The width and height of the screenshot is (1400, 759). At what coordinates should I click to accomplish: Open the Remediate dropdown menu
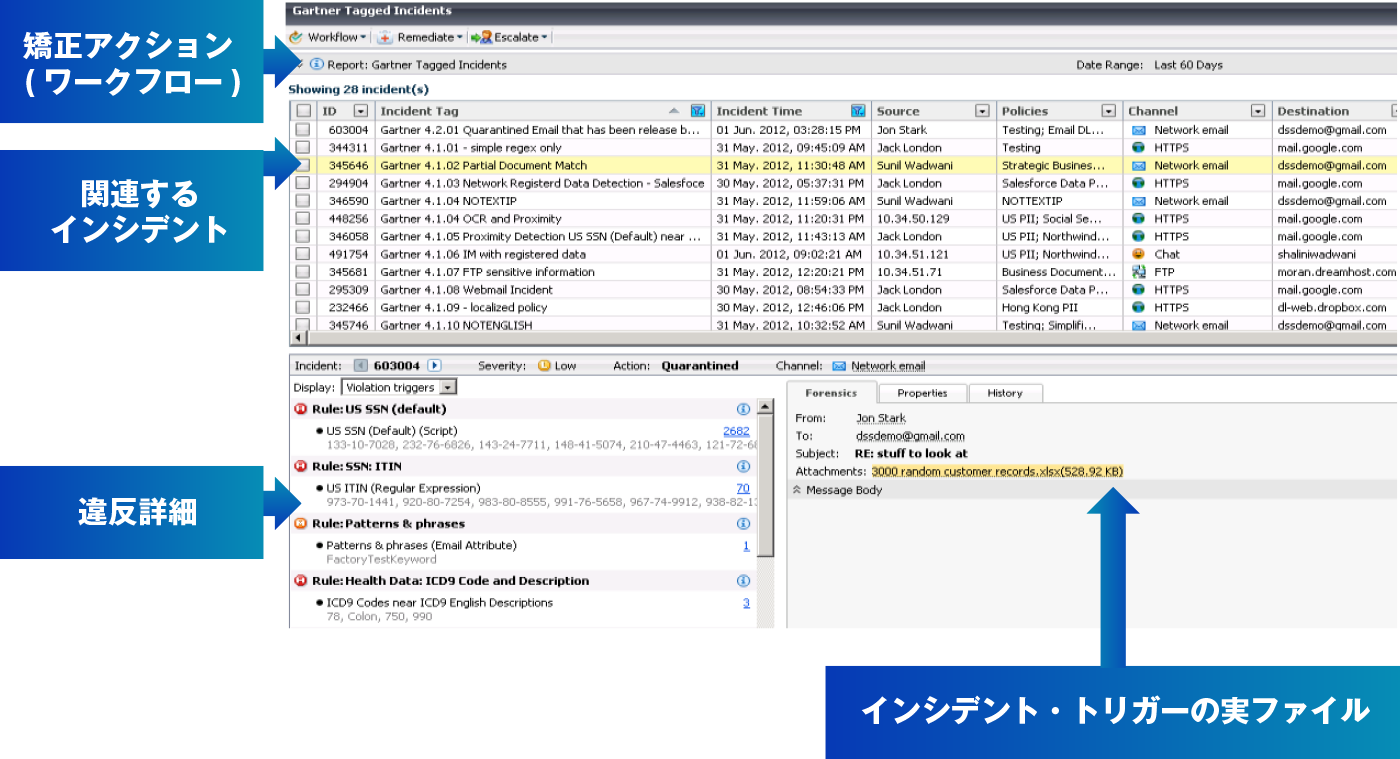point(420,38)
